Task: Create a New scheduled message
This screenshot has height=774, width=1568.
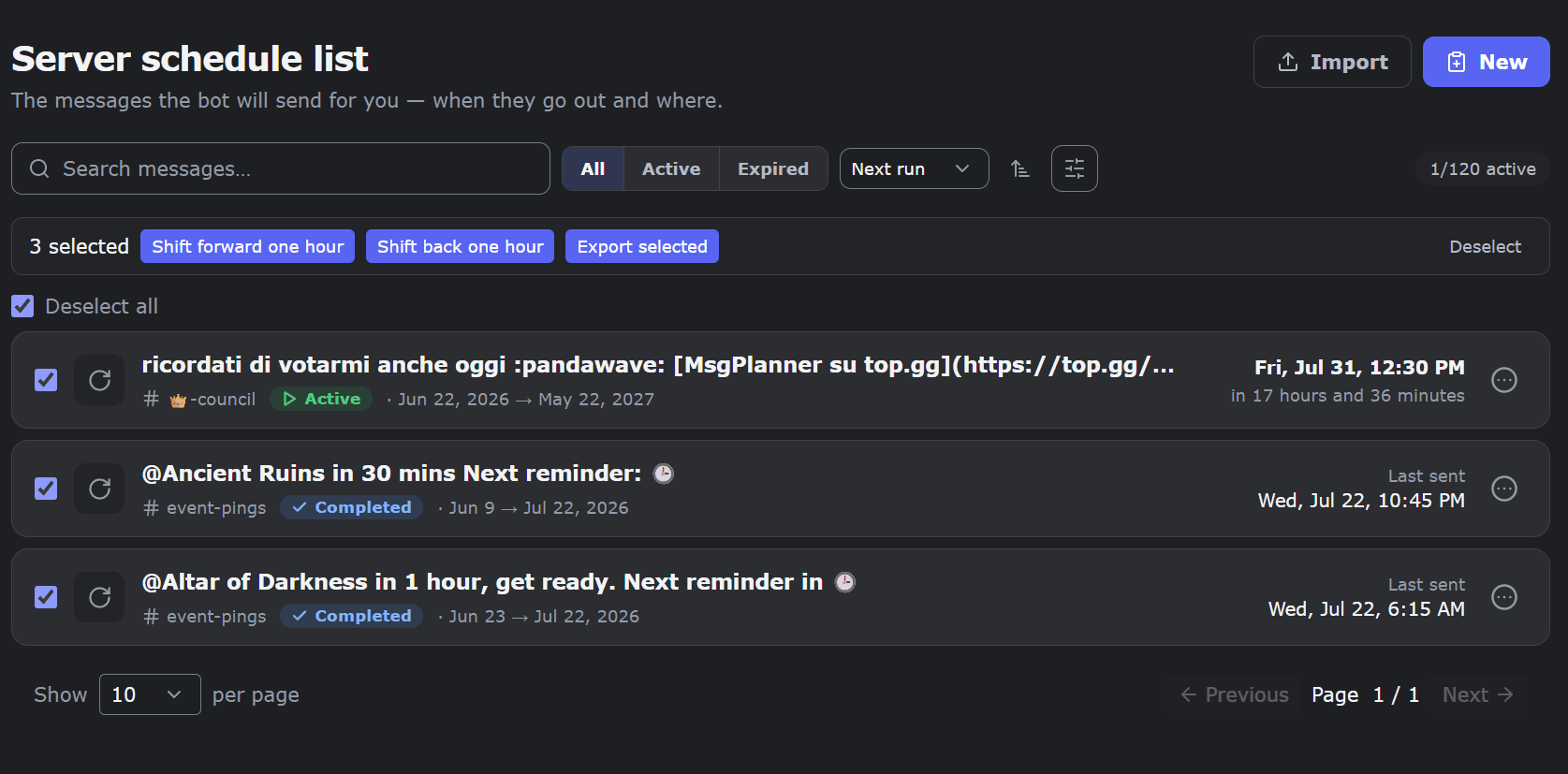Action: pos(1487,62)
